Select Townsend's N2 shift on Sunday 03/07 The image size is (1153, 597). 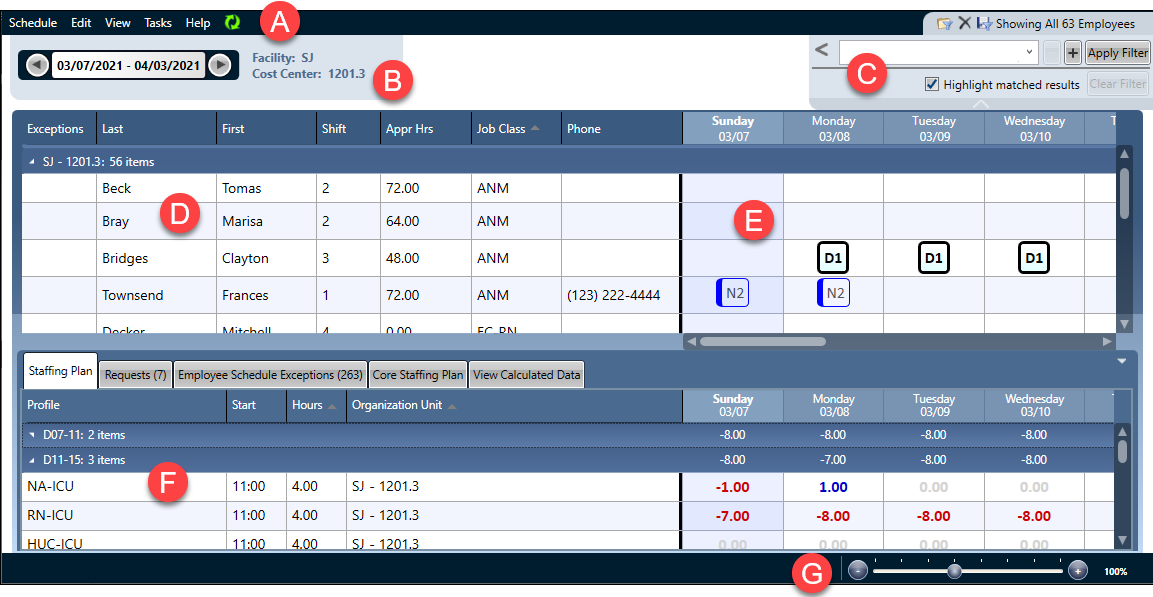click(x=733, y=294)
